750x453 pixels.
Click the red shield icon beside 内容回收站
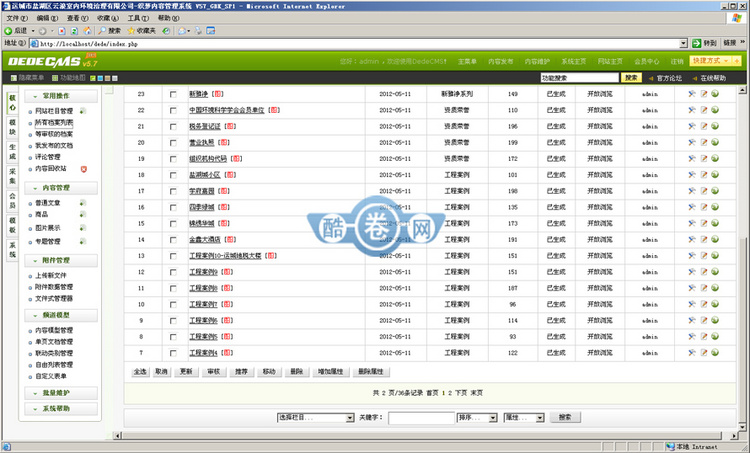tap(84, 169)
